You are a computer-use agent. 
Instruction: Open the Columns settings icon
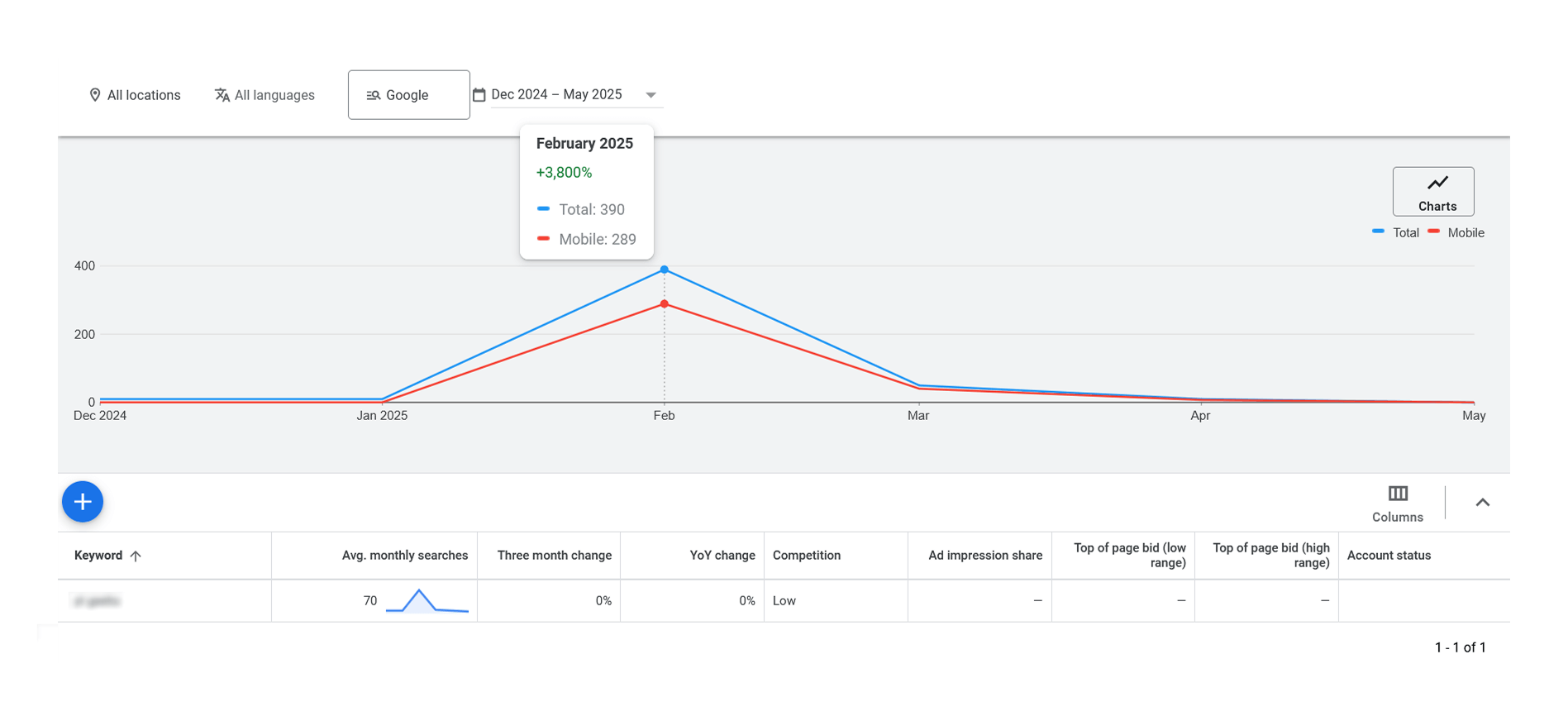click(1397, 494)
